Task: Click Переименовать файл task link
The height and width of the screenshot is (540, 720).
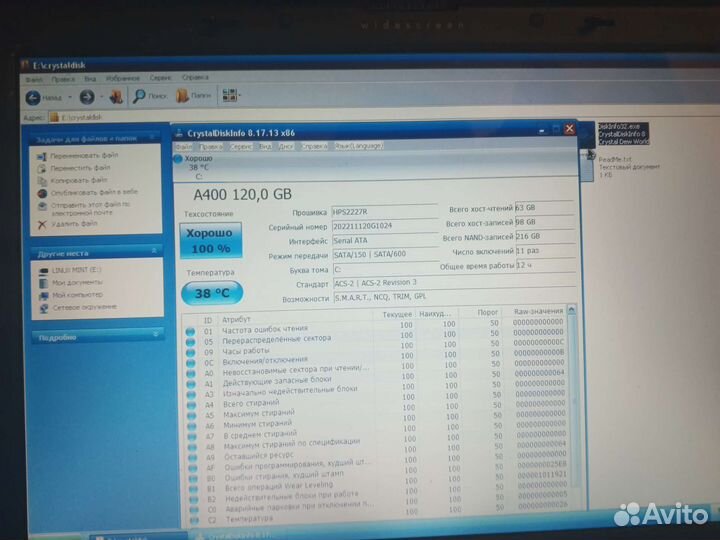Action: (x=84, y=156)
